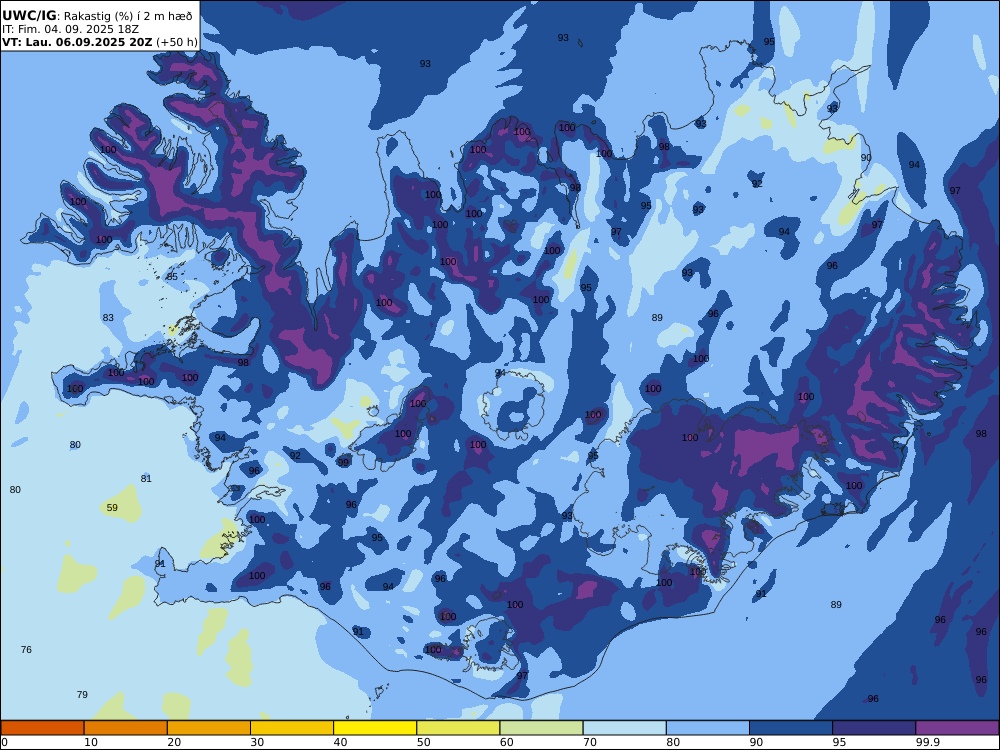Click the '20' tick label on color scale
This screenshot has width=1000, height=750.
pos(173,742)
